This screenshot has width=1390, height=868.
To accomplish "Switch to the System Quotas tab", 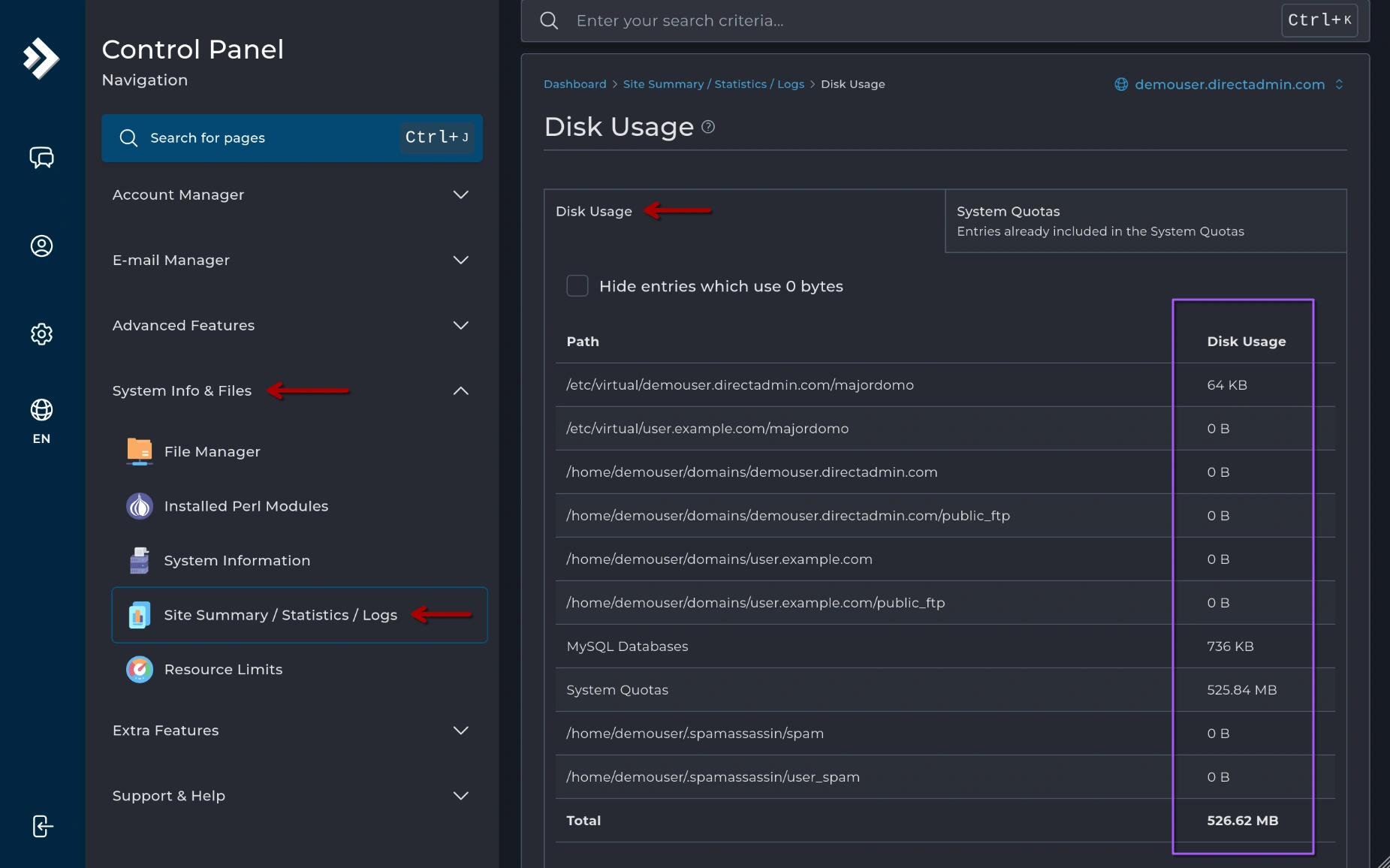I will click(1007, 211).
